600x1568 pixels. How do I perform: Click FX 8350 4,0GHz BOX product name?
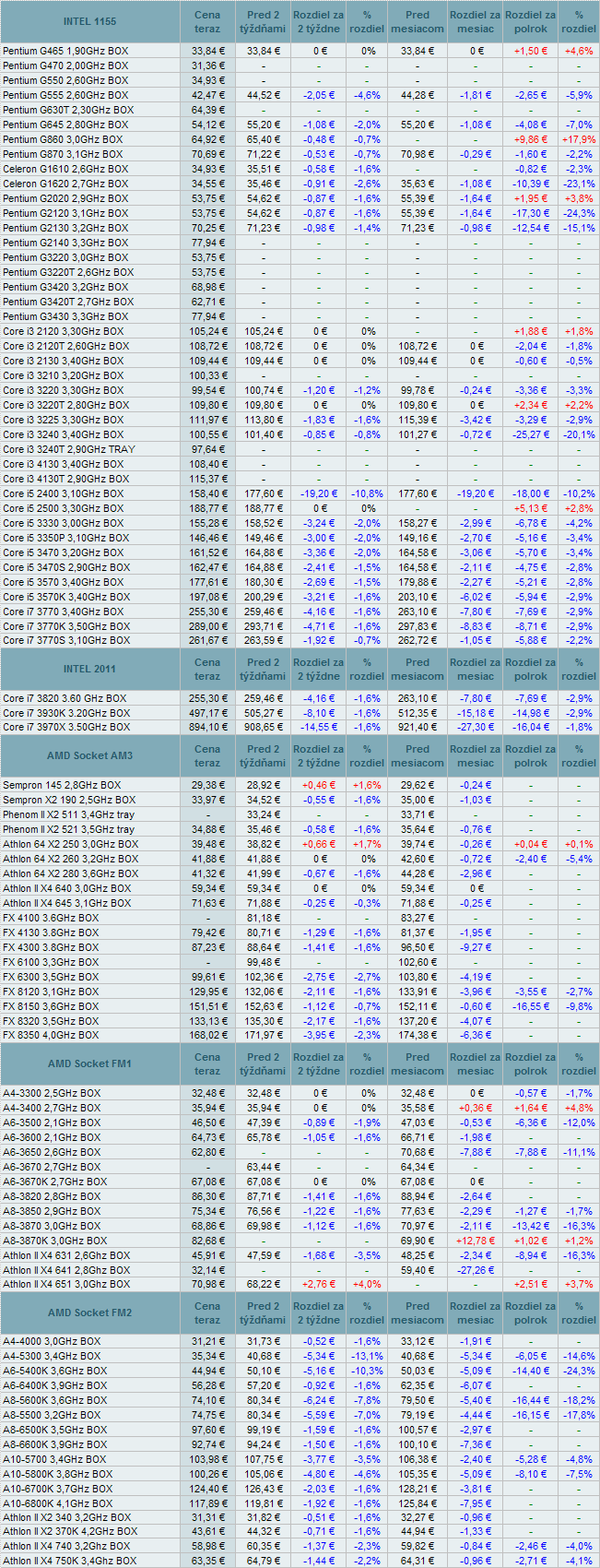point(51,1036)
